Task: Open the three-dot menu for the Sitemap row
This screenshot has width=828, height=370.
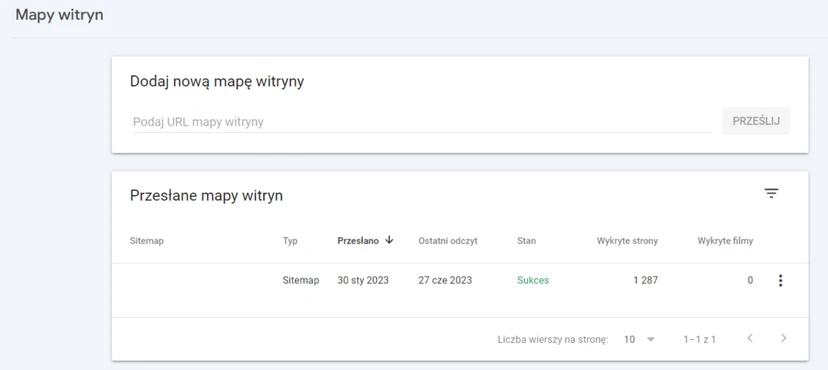Action: coord(780,281)
